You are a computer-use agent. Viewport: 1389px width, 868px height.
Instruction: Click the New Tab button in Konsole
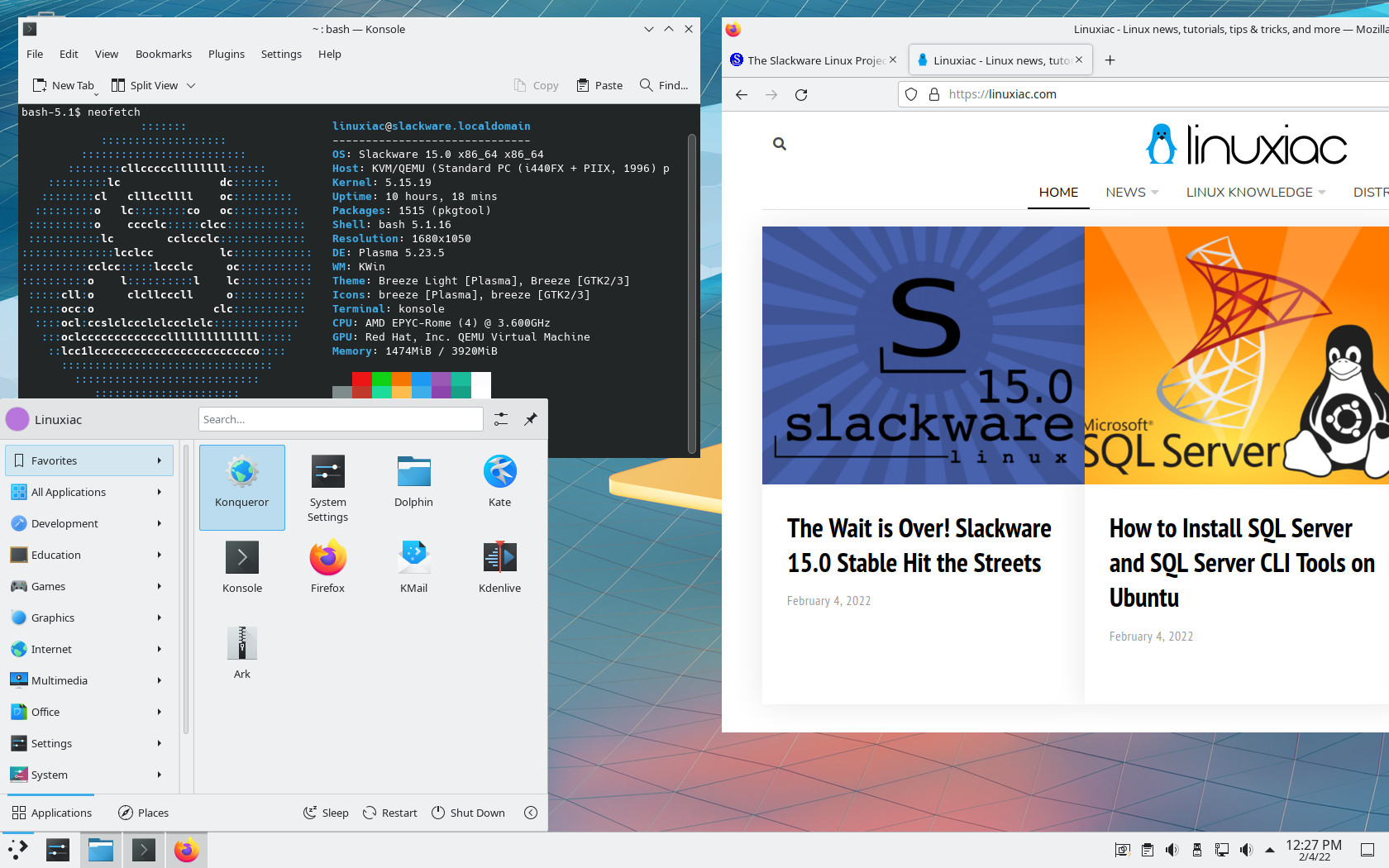64,85
